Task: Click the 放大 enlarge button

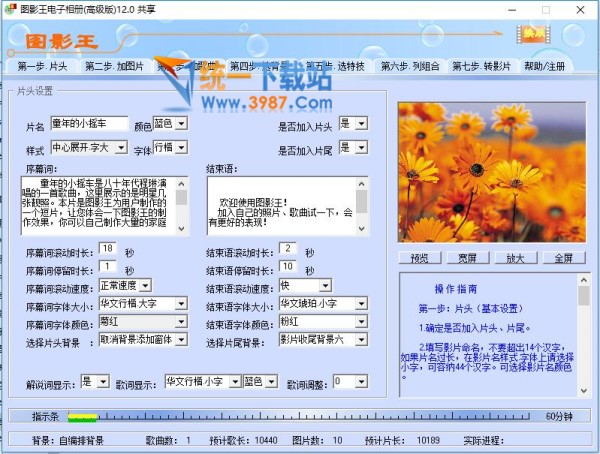Action: pyautogui.click(x=514, y=257)
